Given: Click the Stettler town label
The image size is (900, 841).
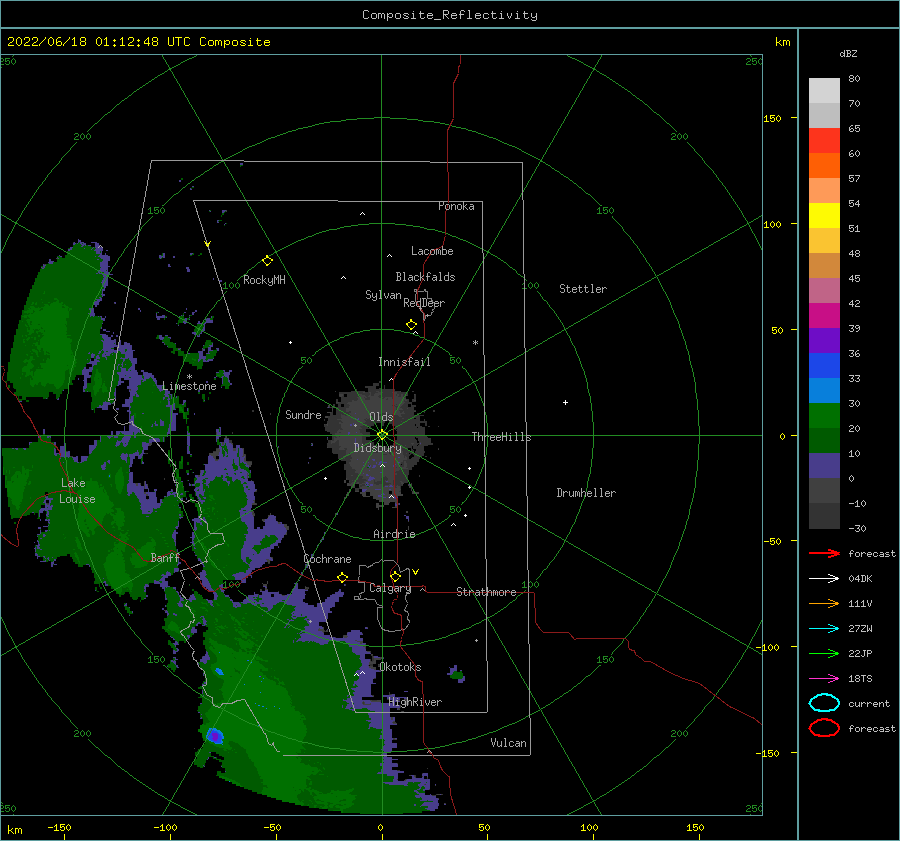Looking at the screenshot, I should [583, 289].
